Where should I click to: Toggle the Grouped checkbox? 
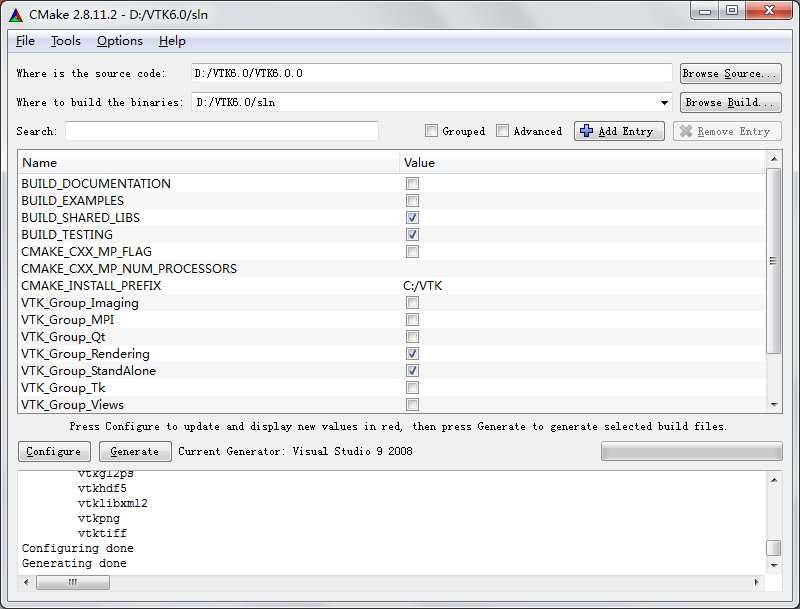pyautogui.click(x=431, y=131)
